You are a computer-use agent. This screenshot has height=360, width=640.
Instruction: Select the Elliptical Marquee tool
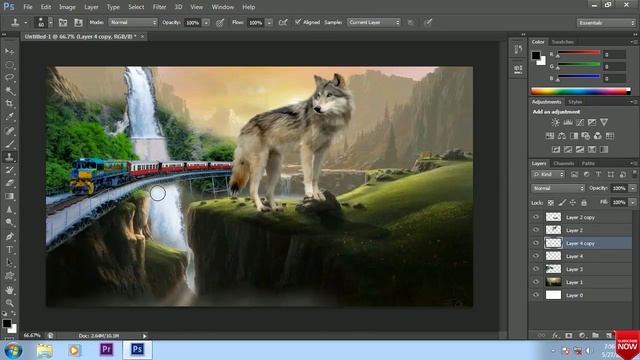tap(9, 64)
